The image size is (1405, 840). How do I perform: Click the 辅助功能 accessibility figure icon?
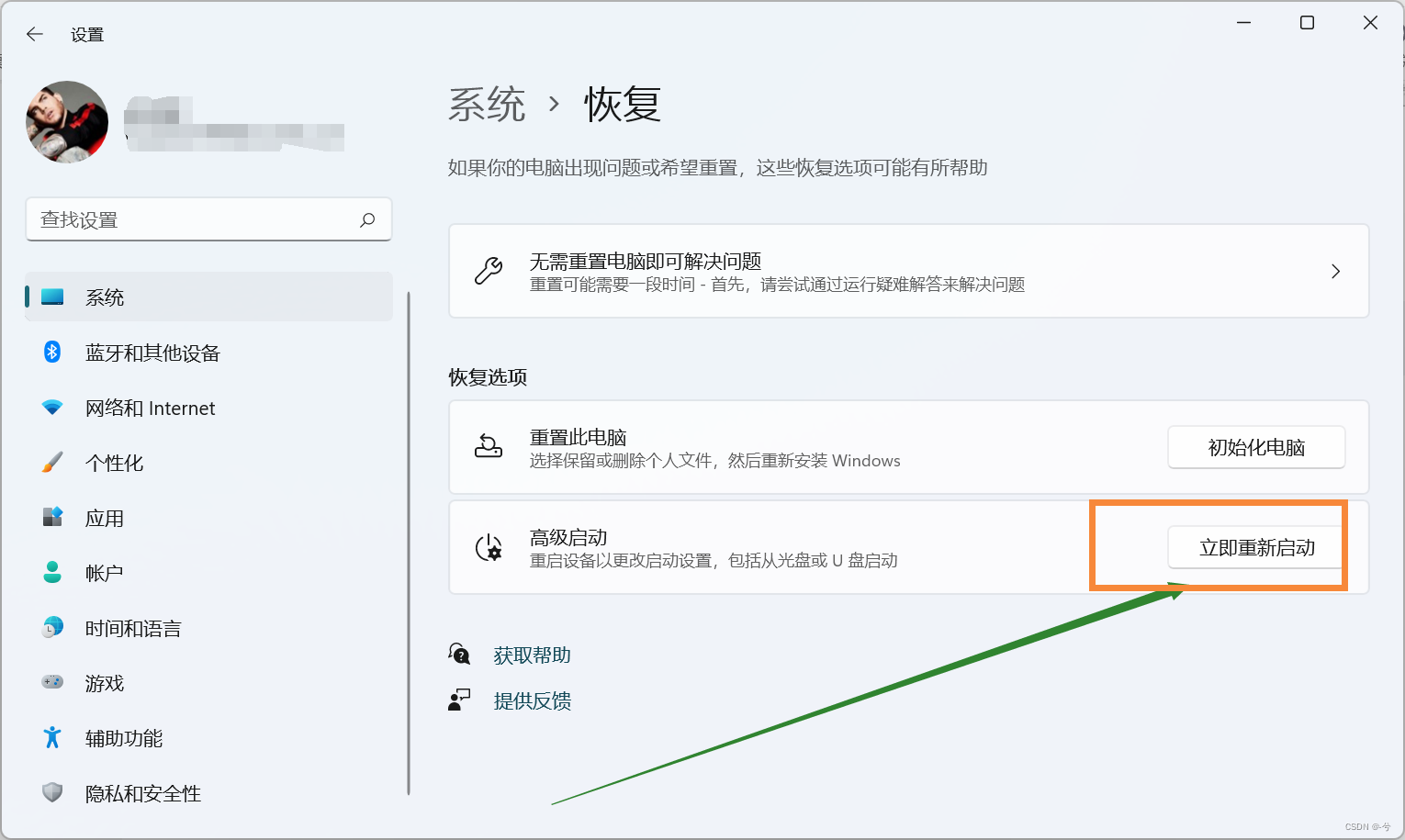click(52, 737)
